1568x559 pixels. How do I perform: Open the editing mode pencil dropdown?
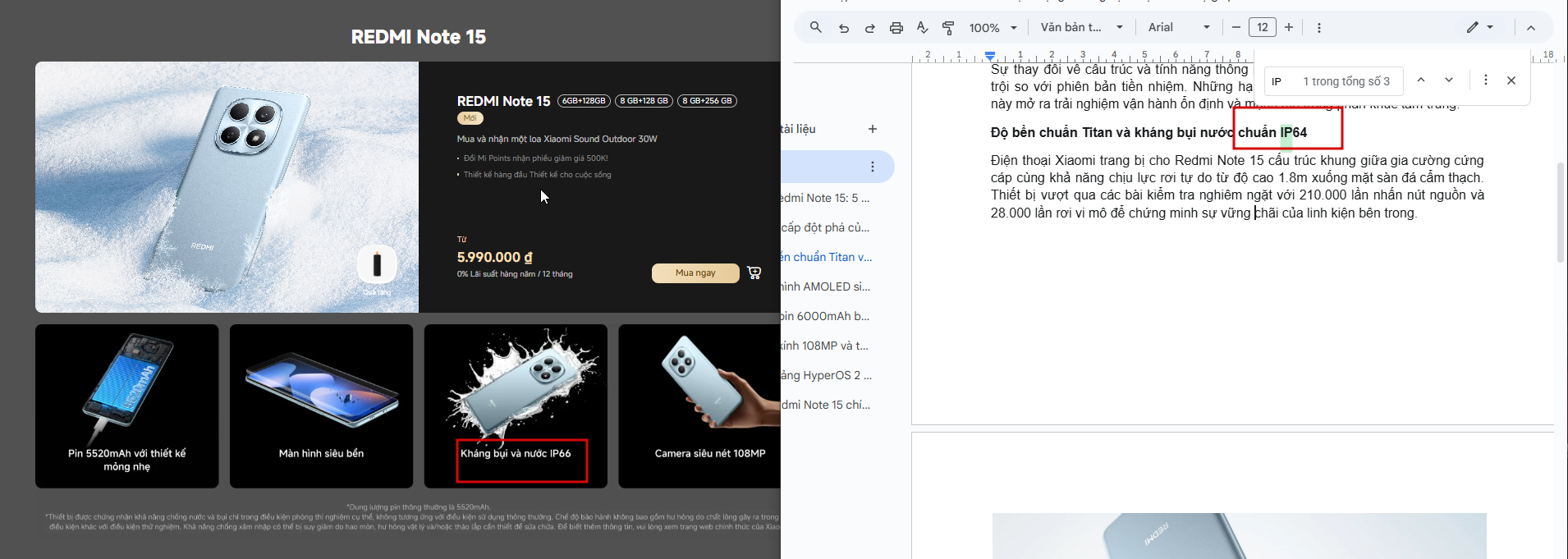point(1480,28)
